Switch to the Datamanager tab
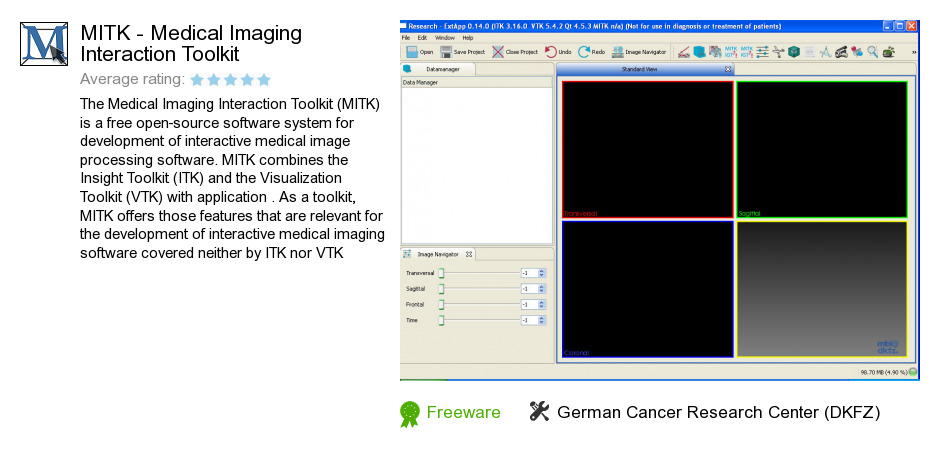 tap(438, 69)
